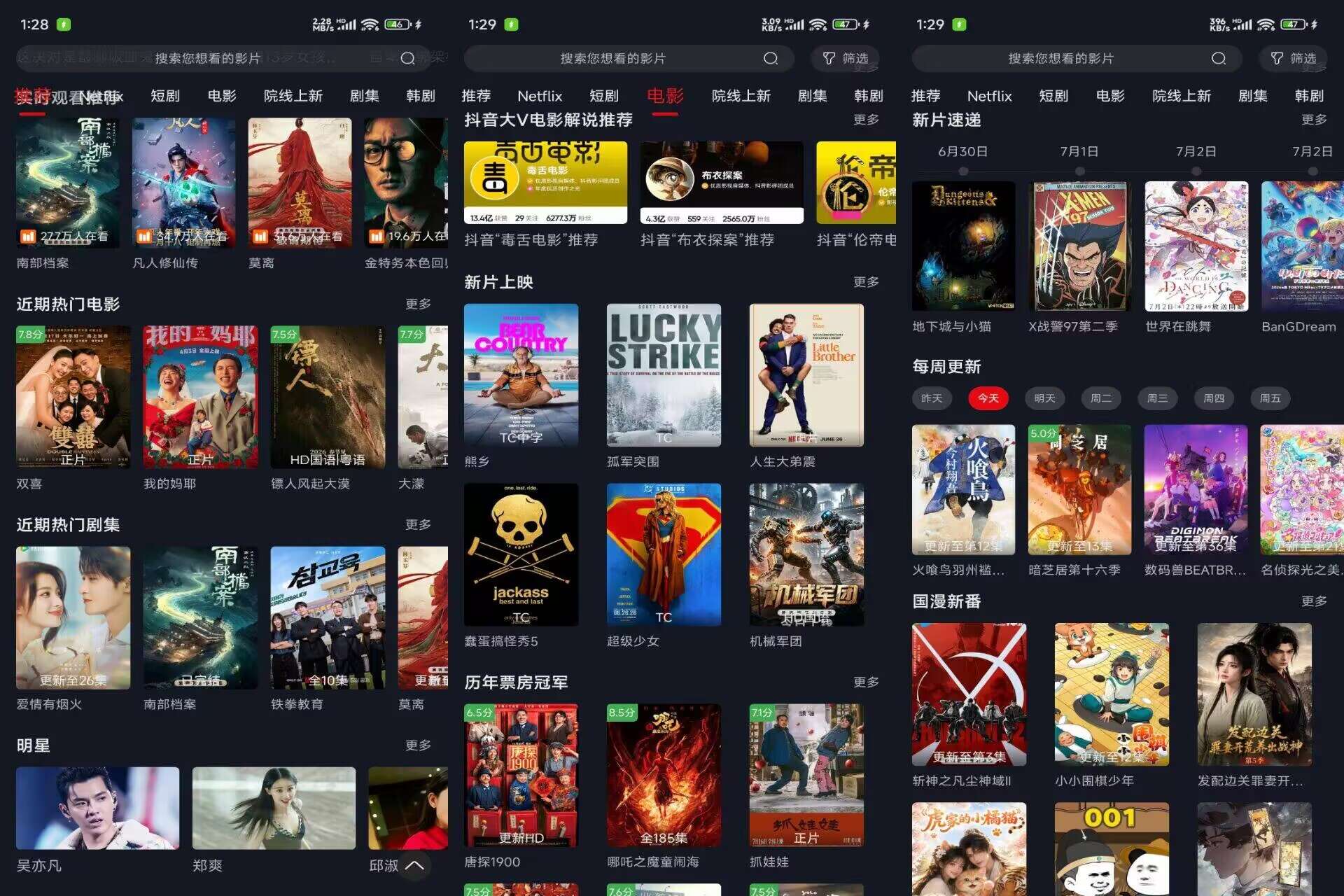
Task: Select 院线上新 tab in third screen
Action: pos(1182,96)
